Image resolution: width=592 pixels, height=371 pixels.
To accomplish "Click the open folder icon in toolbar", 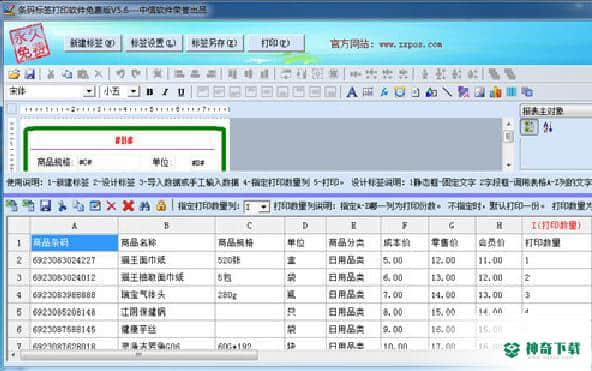I will (14, 74).
